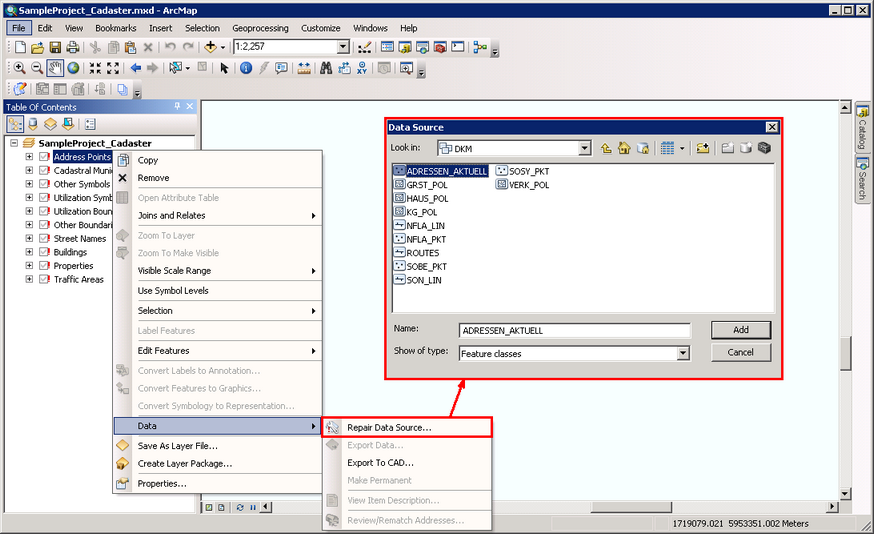Click the New Map File icon
Viewport: 874px width, 534px height.
[20, 47]
